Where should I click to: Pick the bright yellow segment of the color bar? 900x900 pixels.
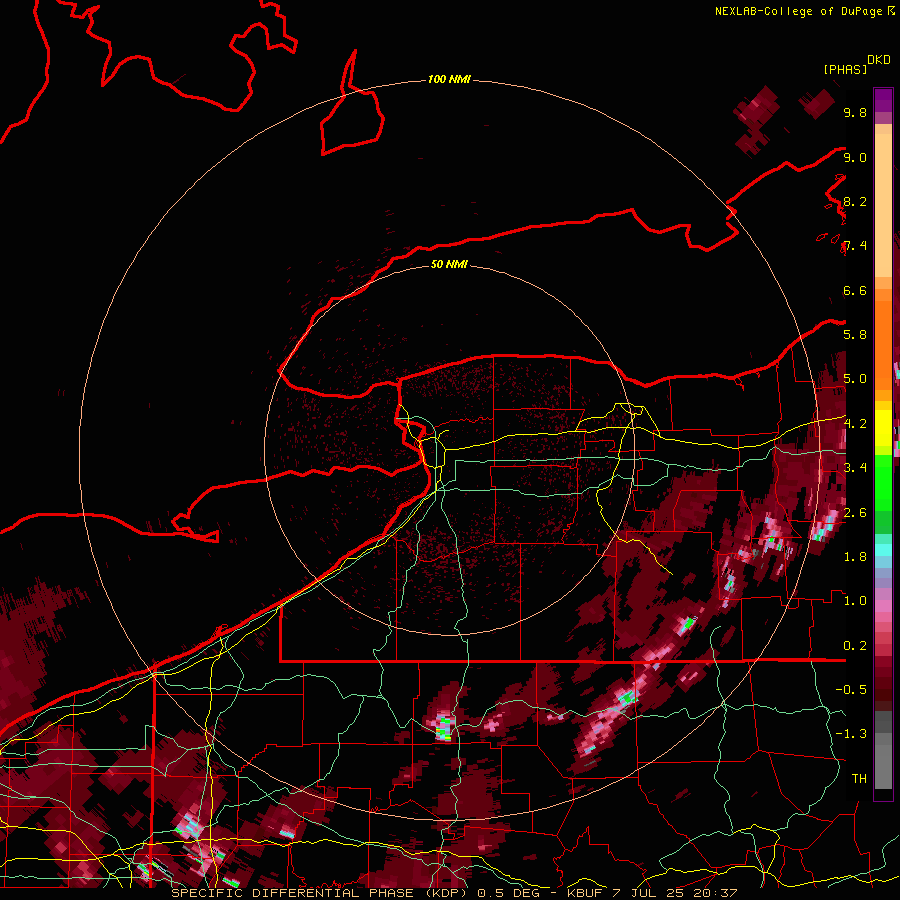pyautogui.click(x=883, y=428)
